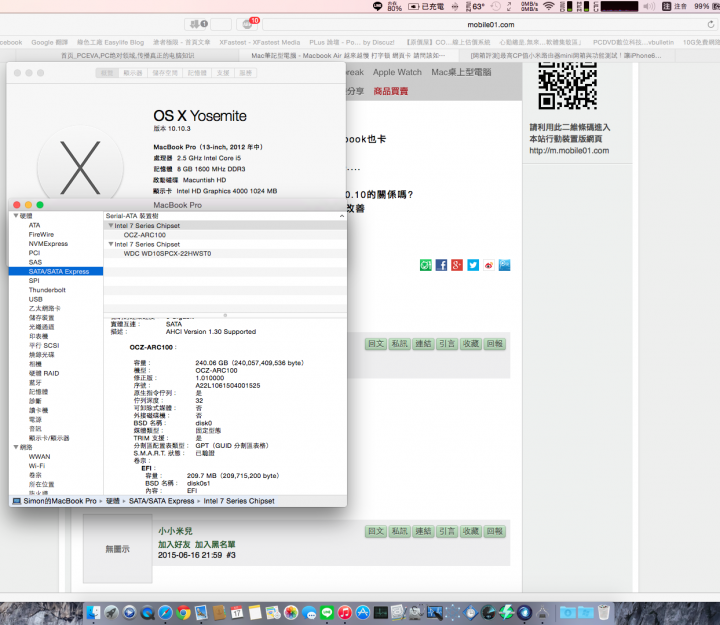The height and width of the screenshot is (625, 720).
Task: Switch to 儲存空間 tab in About This Mac
Action: (165, 73)
